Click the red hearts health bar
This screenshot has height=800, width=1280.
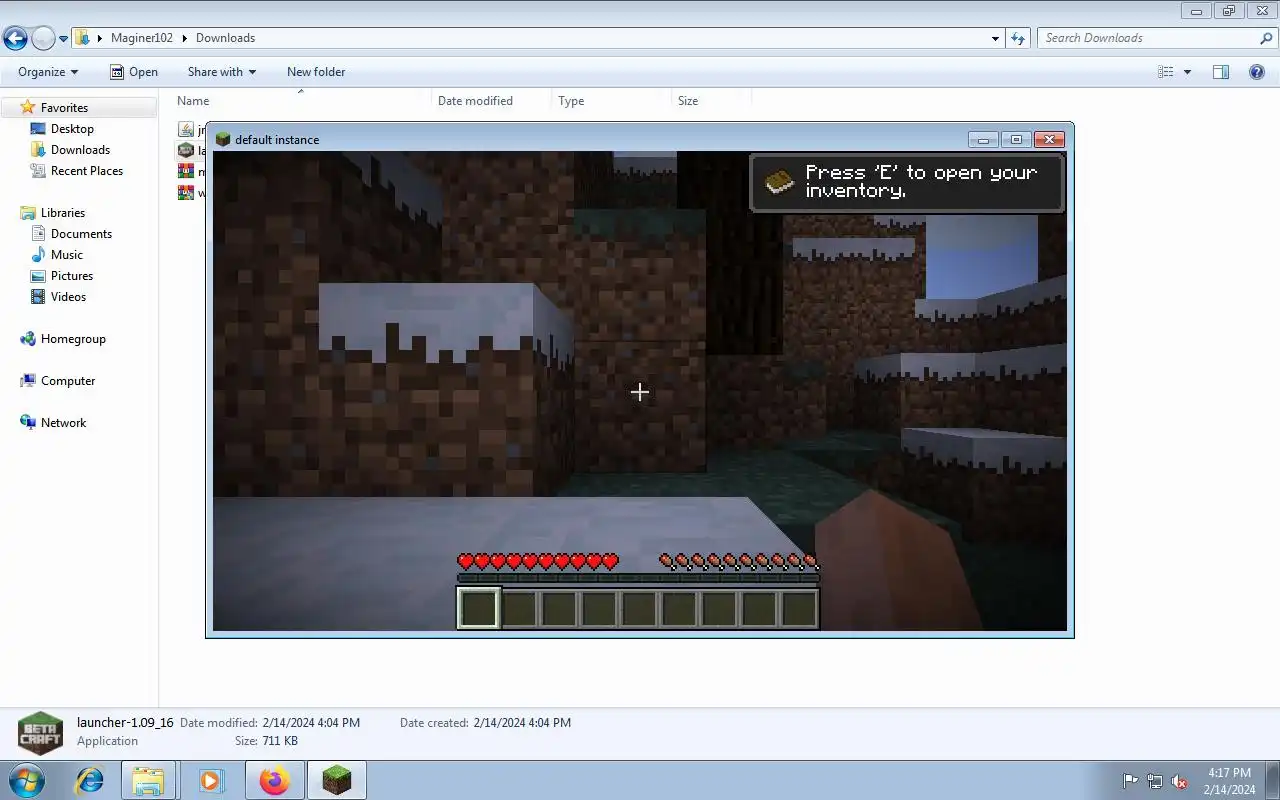[x=538, y=562]
